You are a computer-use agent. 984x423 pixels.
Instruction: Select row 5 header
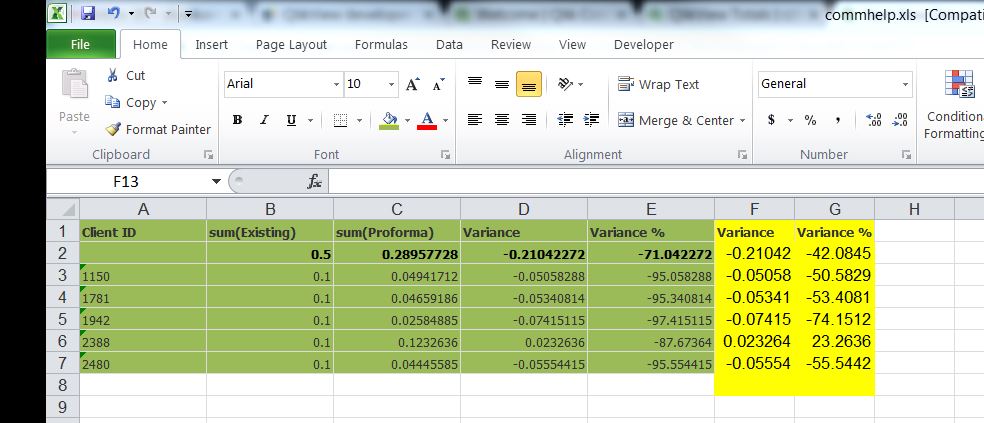click(x=63, y=319)
